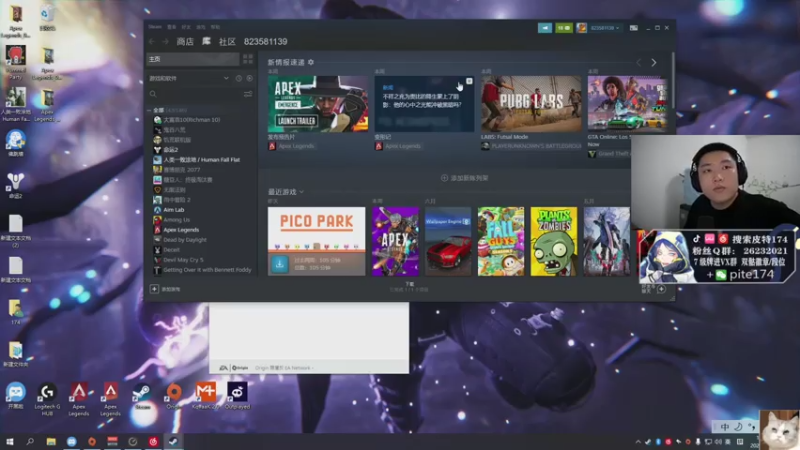Open the 社区 (Community) tab
Screen dimensions: 800x450
(x=227, y=42)
